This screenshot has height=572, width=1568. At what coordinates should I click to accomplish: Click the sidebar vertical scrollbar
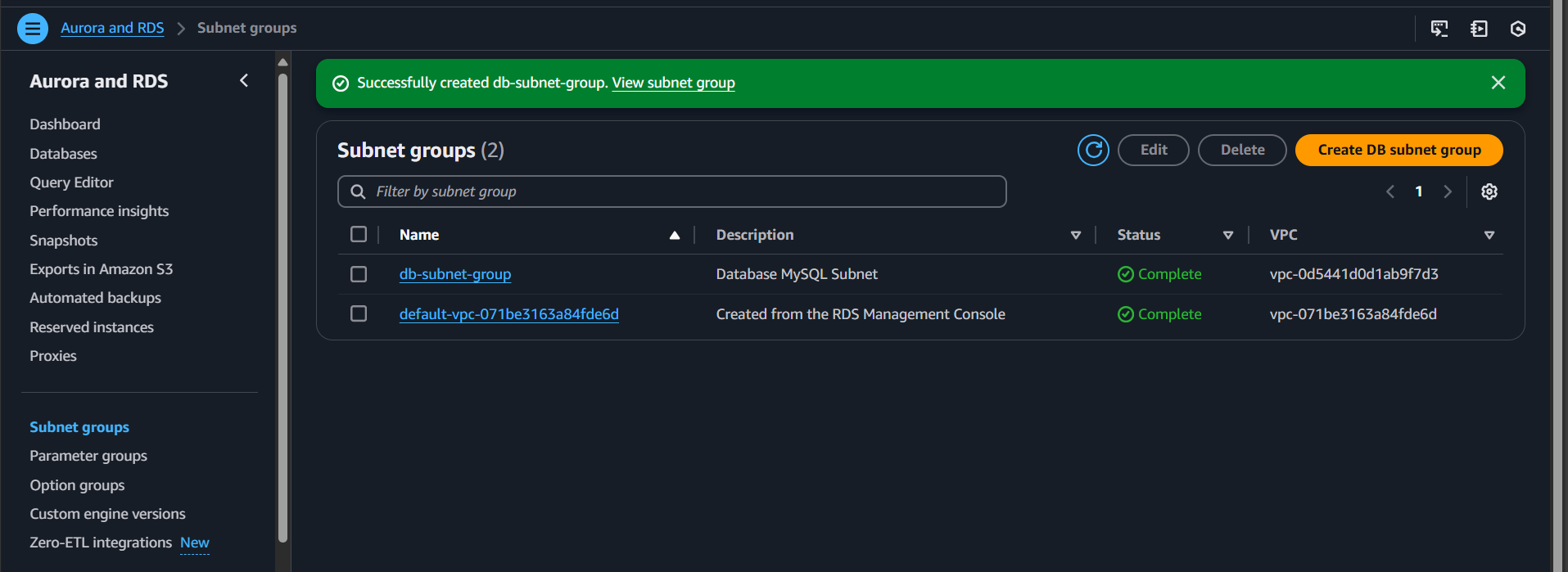click(282, 307)
